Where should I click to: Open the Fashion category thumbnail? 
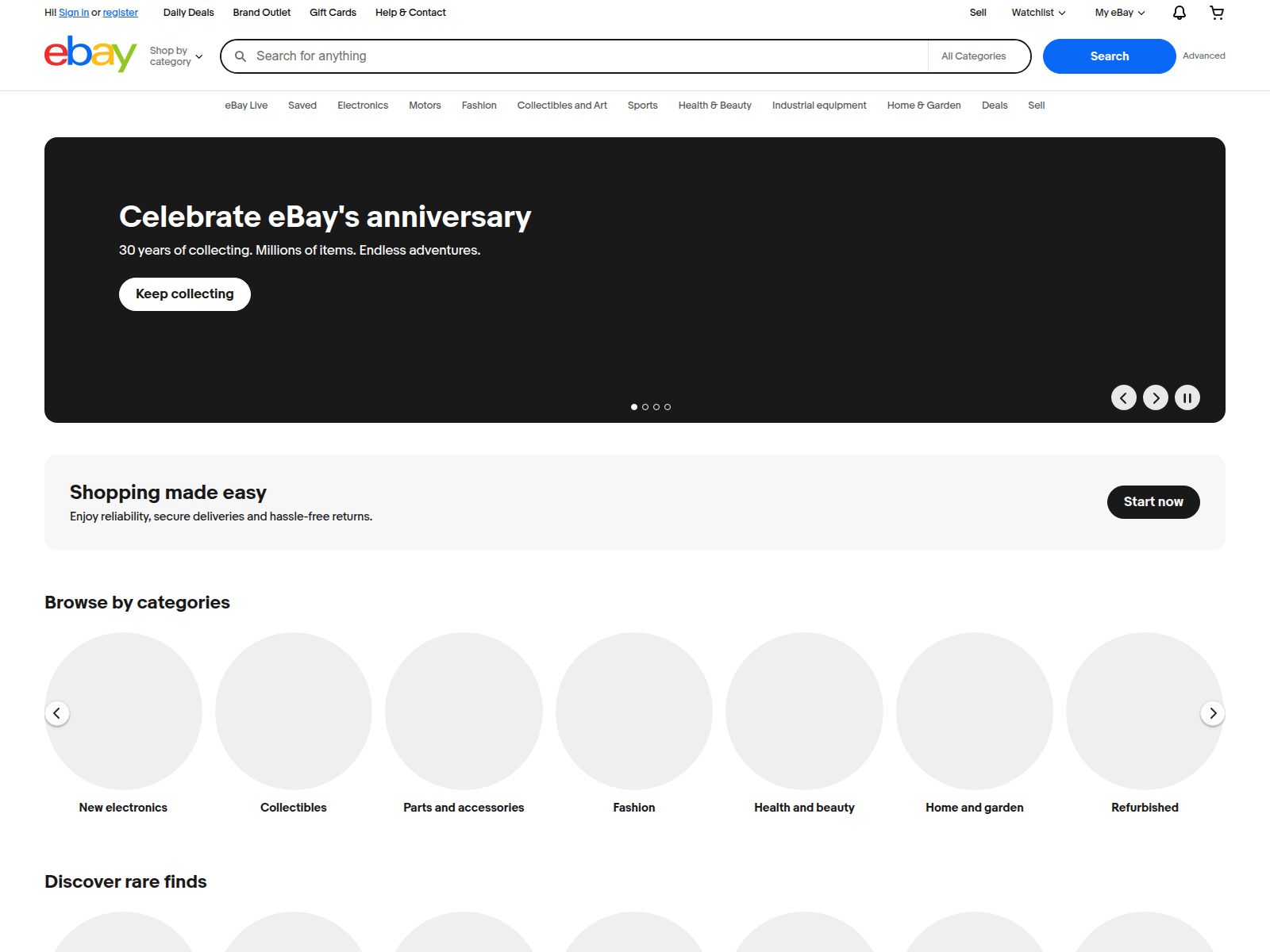[633, 711]
